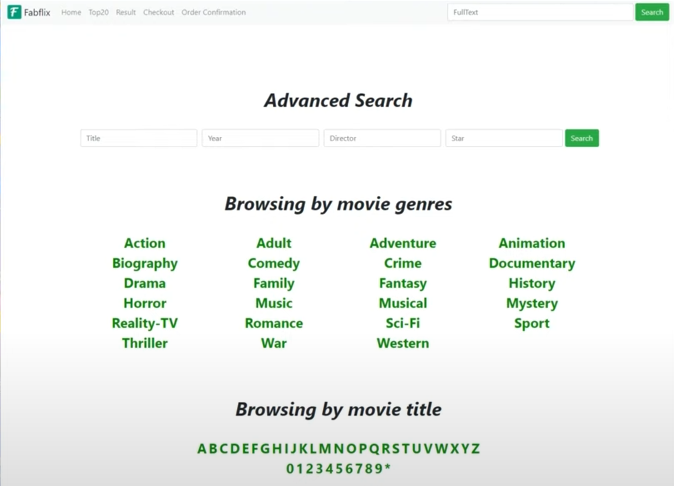Browse titles starting with H
The width and height of the screenshot is (674, 486).
click(277, 449)
